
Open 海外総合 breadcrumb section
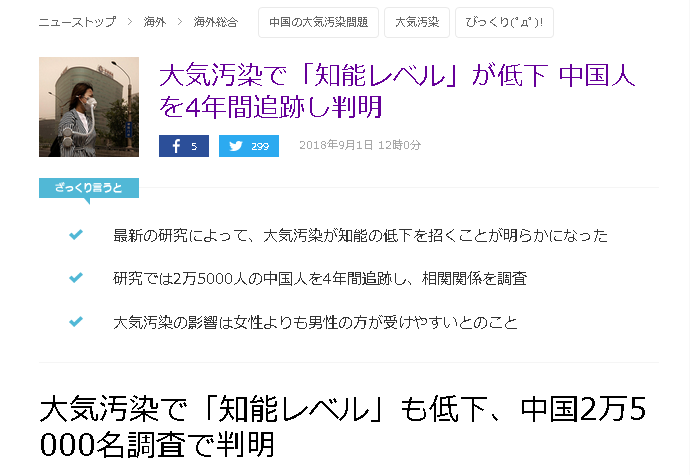216,22
